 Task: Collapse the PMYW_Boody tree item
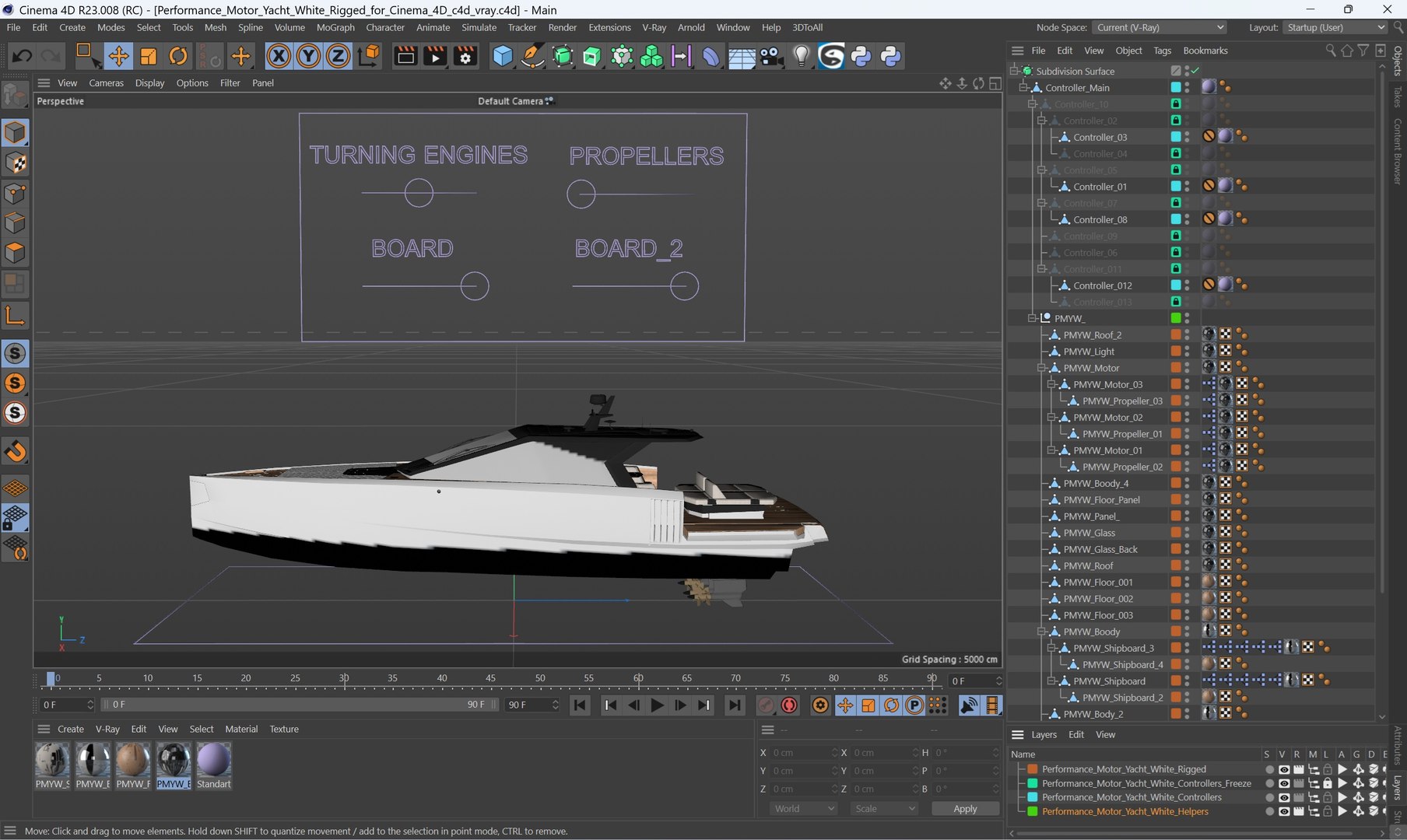pyautogui.click(x=1041, y=632)
